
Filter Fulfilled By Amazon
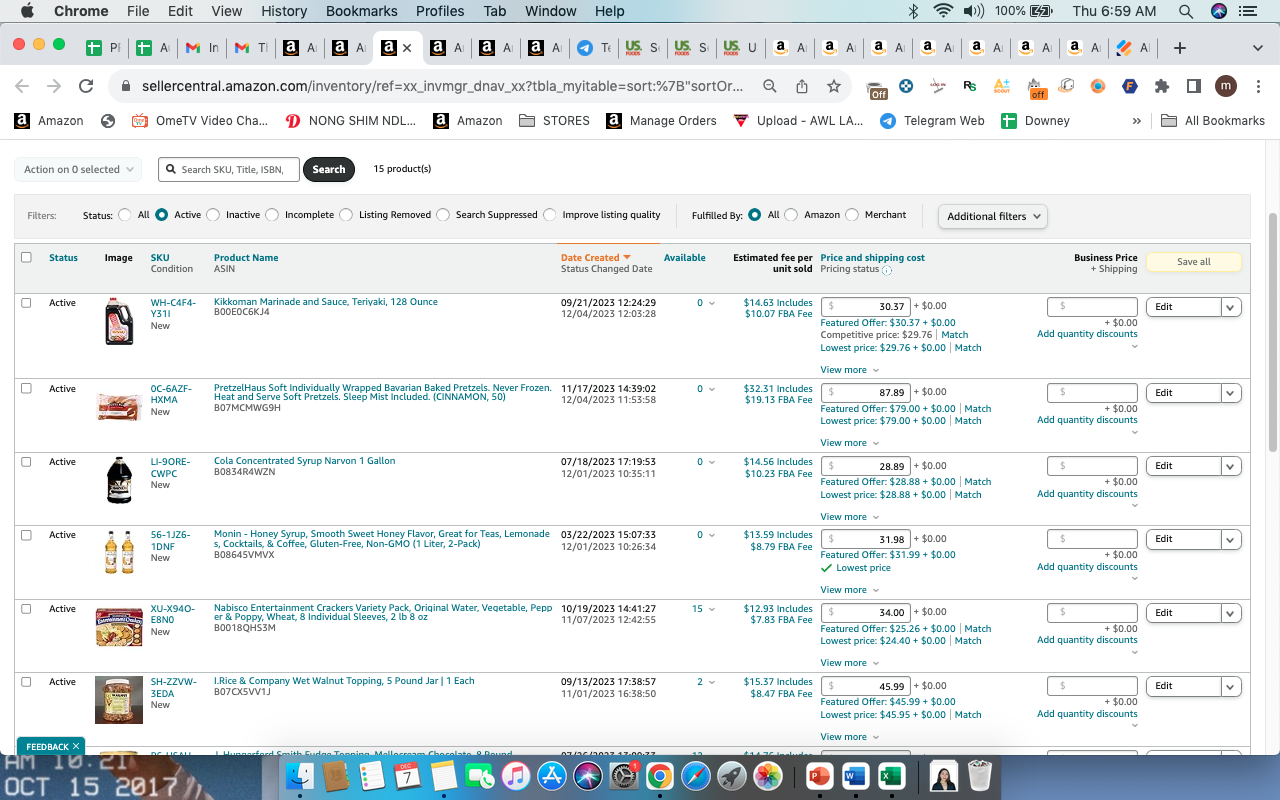coord(791,215)
